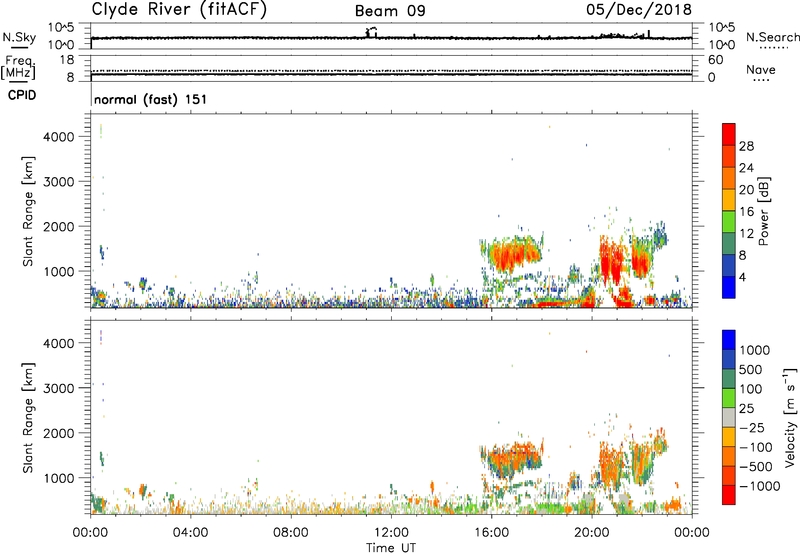Click the 2000 tick on the velocity panel

(59, 433)
